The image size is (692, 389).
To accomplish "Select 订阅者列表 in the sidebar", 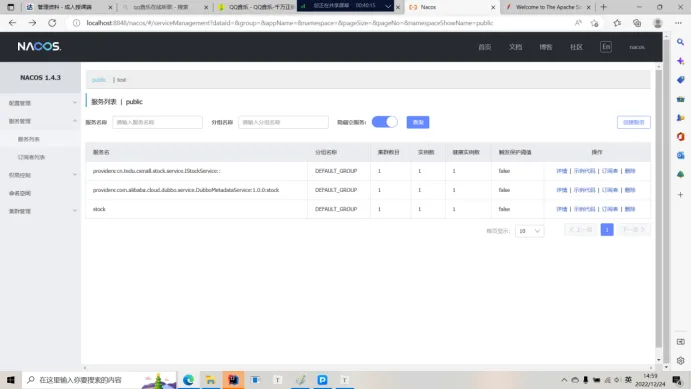I will coord(31,157).
